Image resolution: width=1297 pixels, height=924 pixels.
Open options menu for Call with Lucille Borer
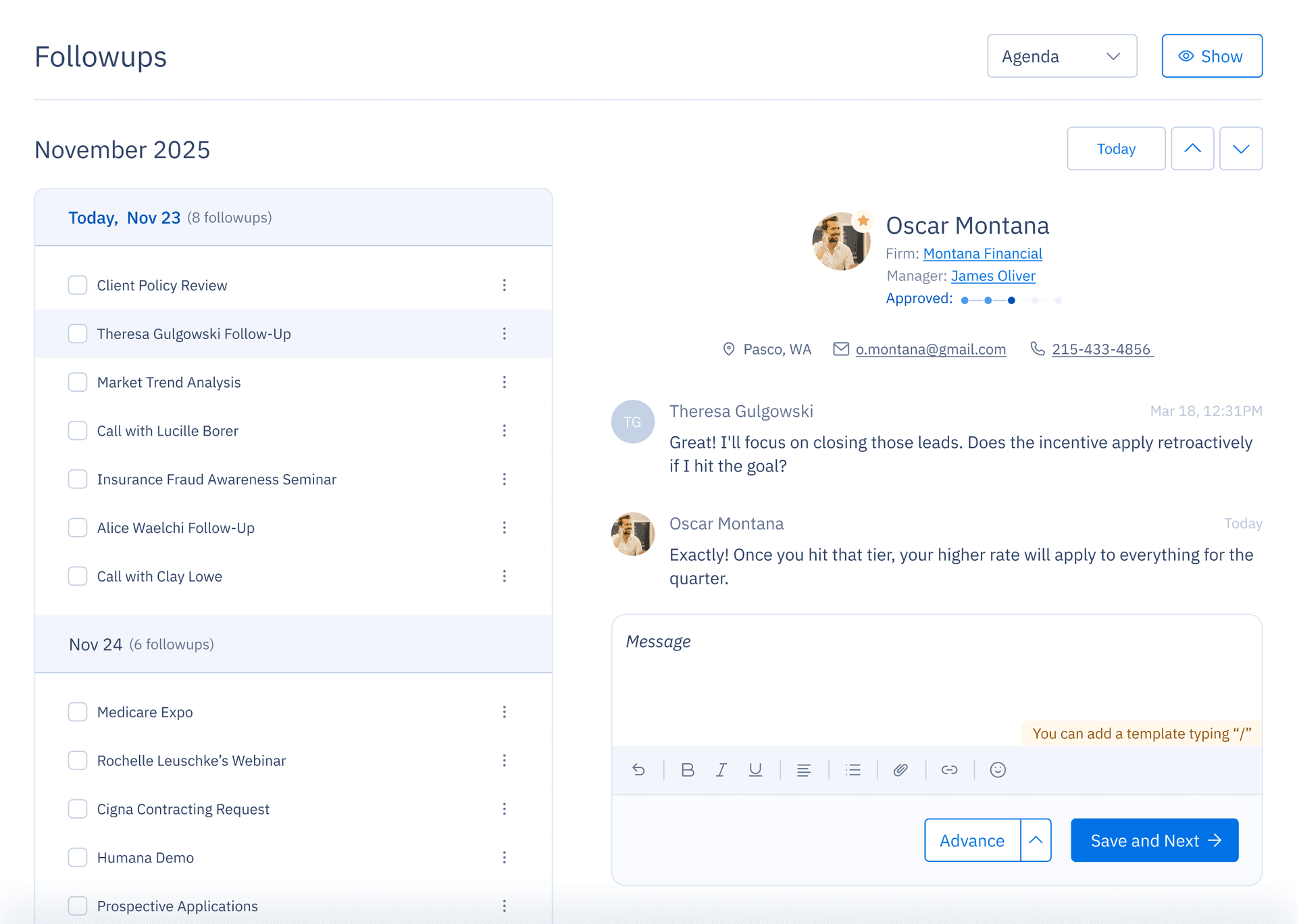[x=504, y=431]
